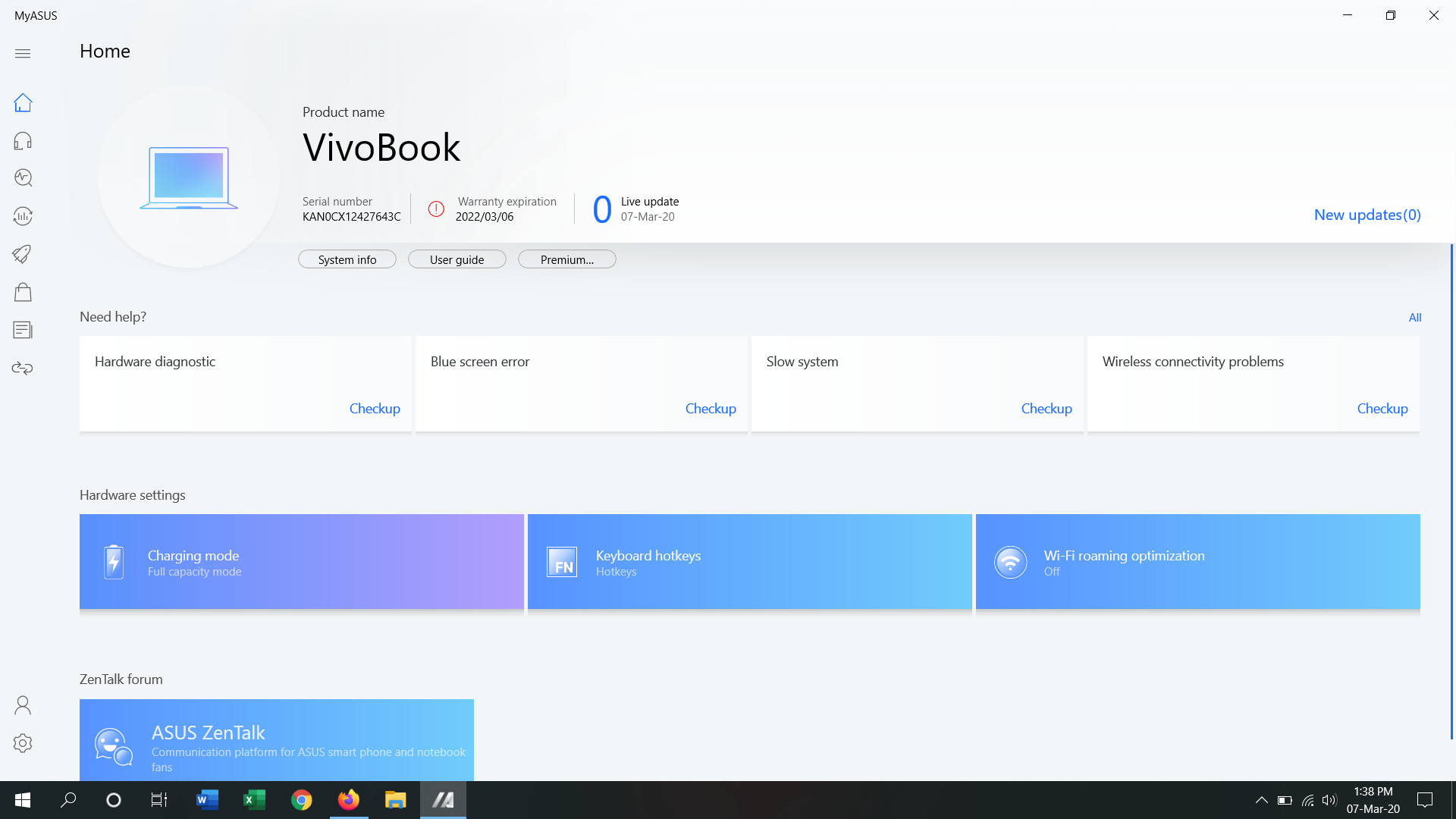Click the warranty expiration warning icon

(x=436, y=209)
